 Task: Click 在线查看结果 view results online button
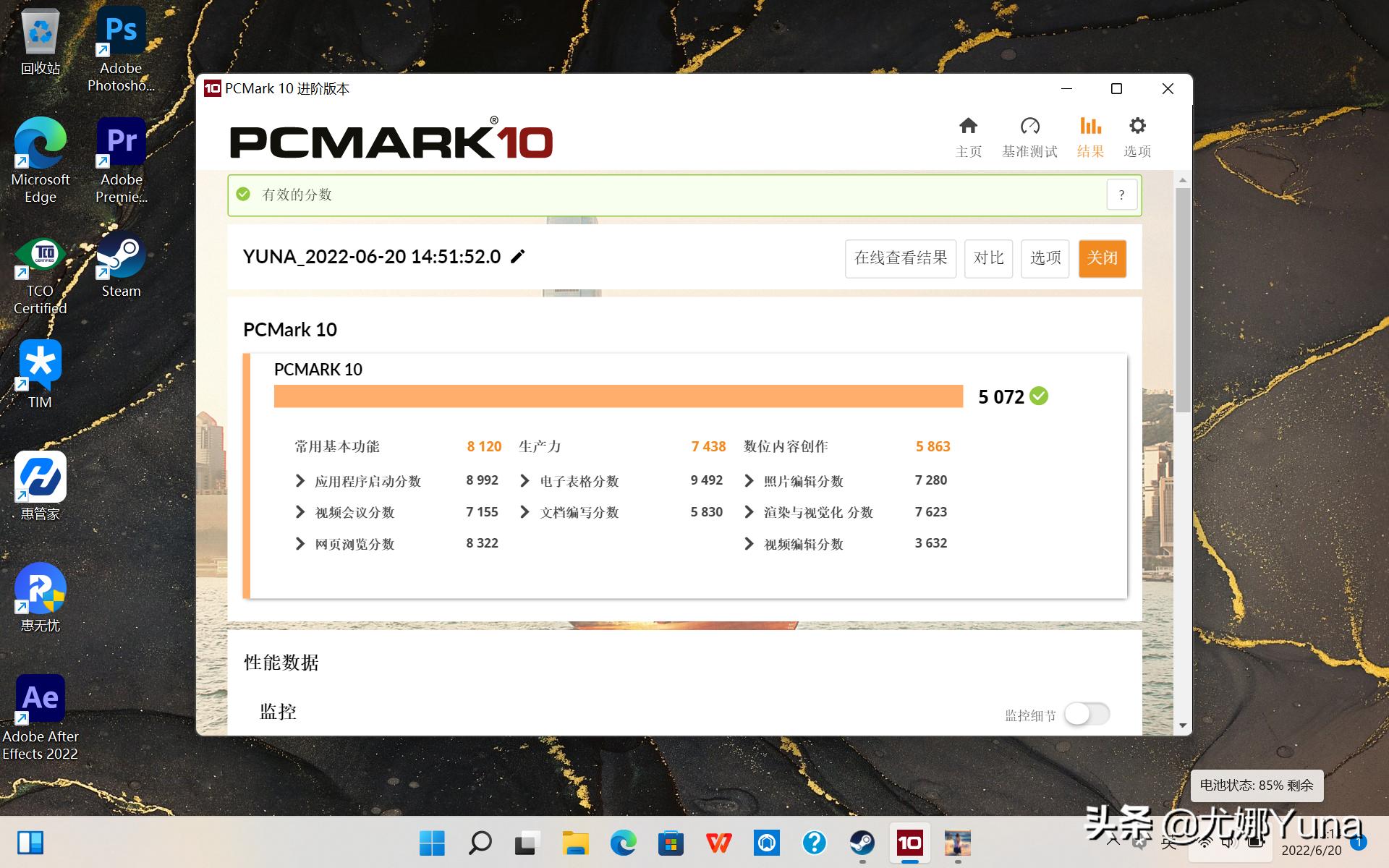pos(900,258)
